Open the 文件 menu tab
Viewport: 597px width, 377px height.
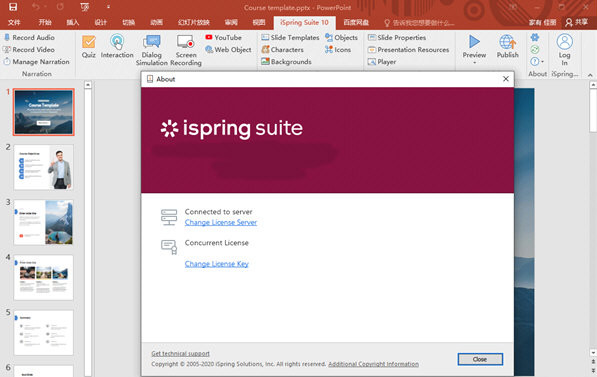(x=14, y=22)
